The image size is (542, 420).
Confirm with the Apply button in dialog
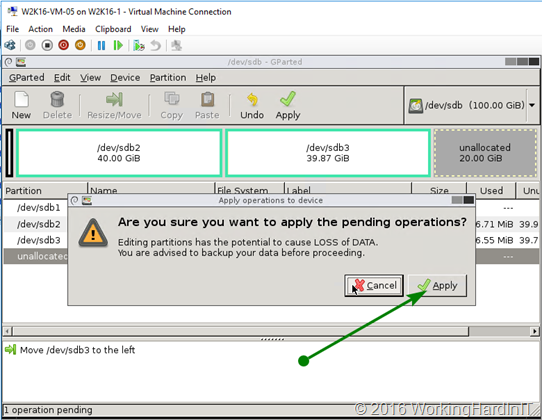coord(437,286)
